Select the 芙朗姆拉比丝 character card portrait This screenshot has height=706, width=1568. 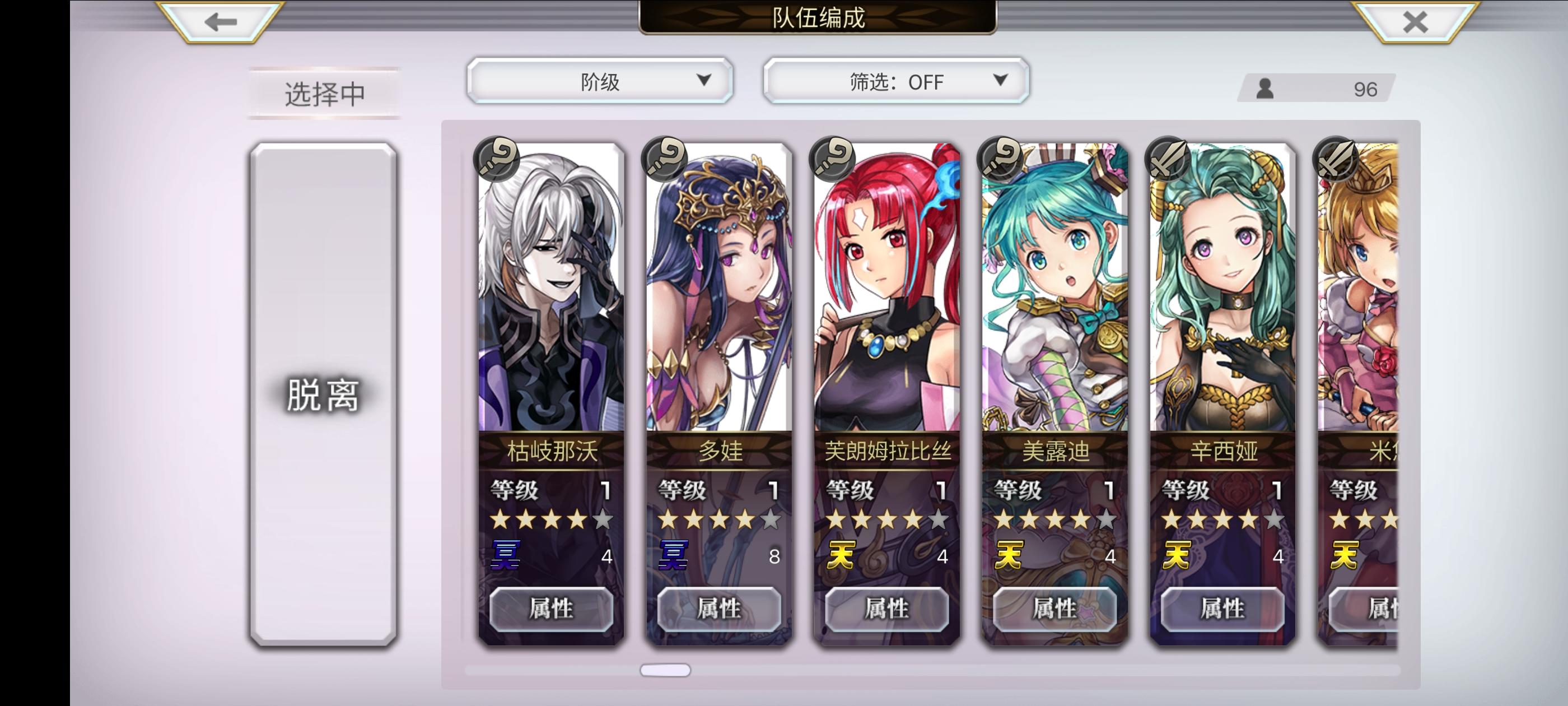[x=887, y=287]
